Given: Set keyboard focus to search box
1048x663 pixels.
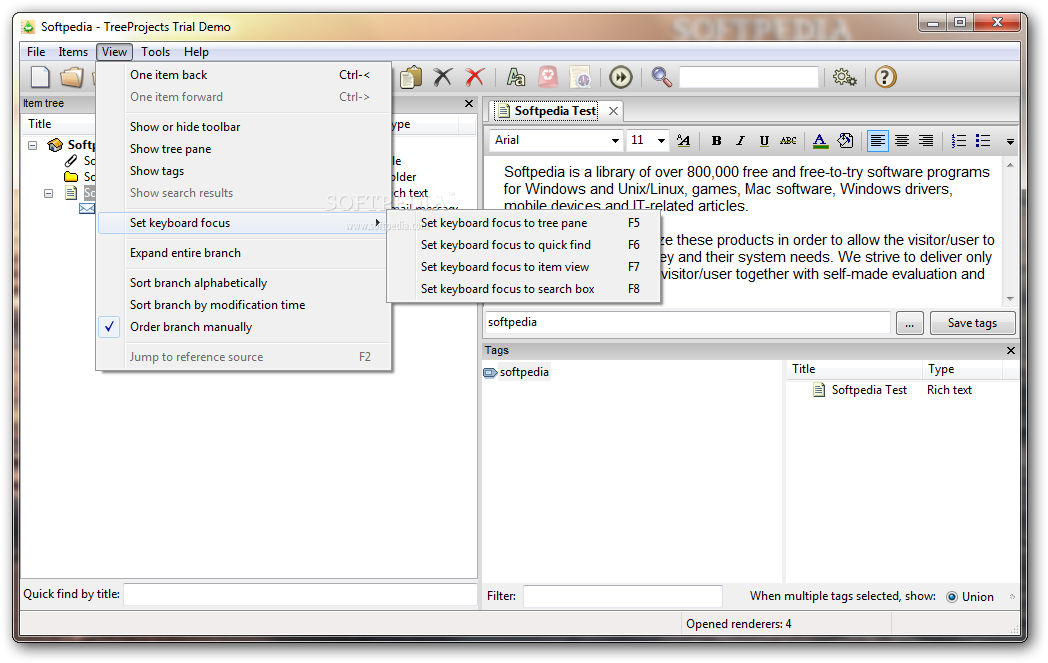Looking at the screenshot, I should point(523,289).
